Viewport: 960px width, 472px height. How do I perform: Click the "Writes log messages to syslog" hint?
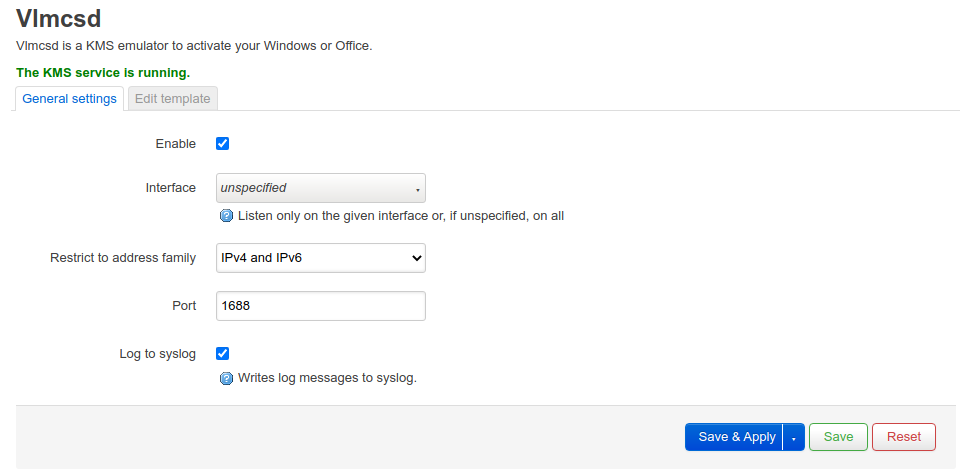pyautogui.click(x=327, y=378)
